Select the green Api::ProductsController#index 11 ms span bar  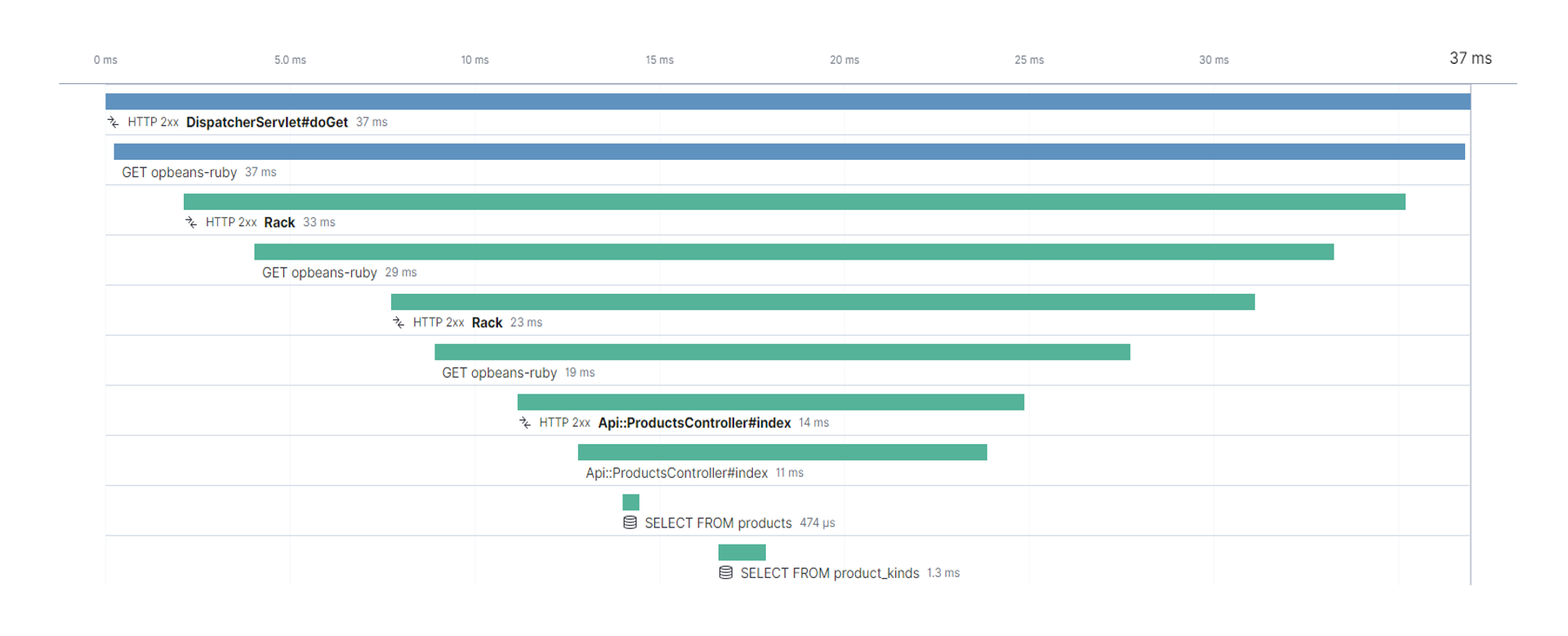(782, 452)
